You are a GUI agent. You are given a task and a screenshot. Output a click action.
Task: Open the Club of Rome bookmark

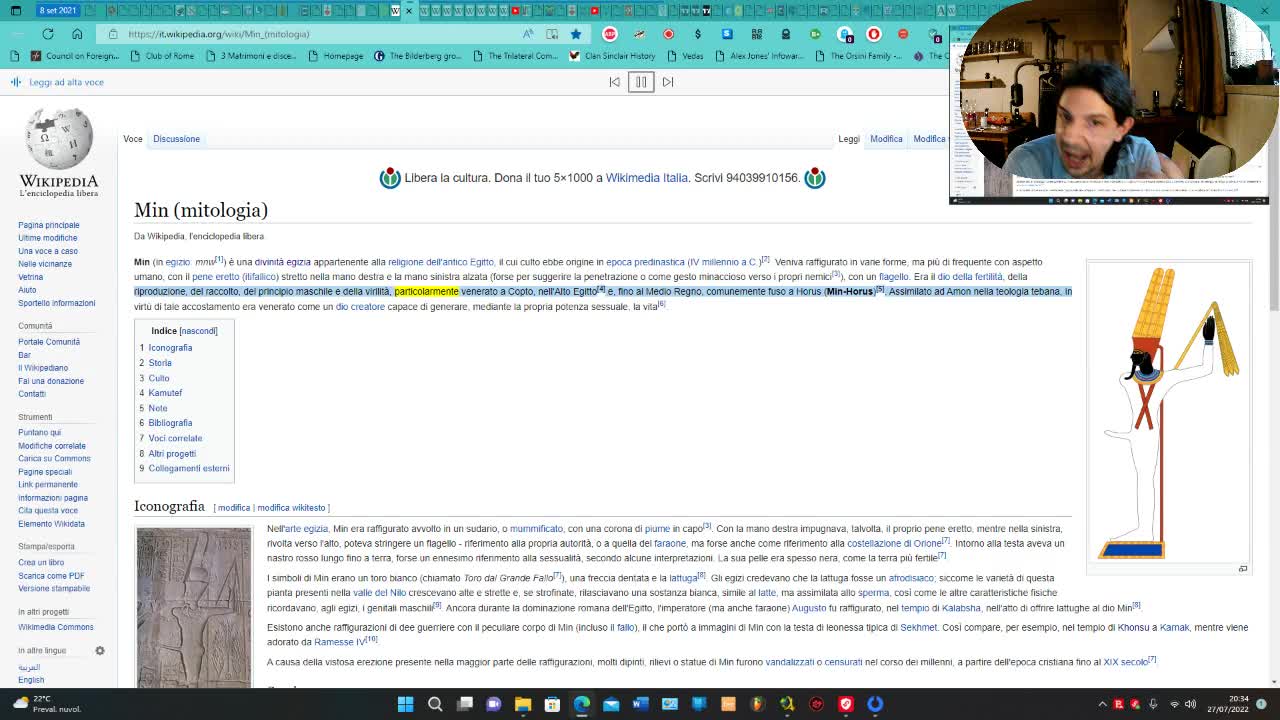coord(161,56)
